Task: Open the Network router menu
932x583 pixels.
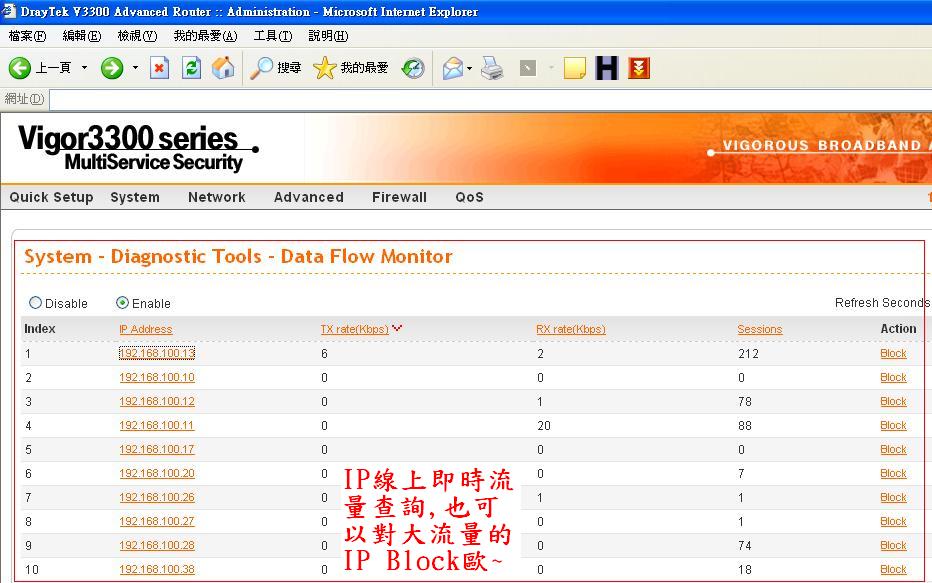Action: click(216, 197)
